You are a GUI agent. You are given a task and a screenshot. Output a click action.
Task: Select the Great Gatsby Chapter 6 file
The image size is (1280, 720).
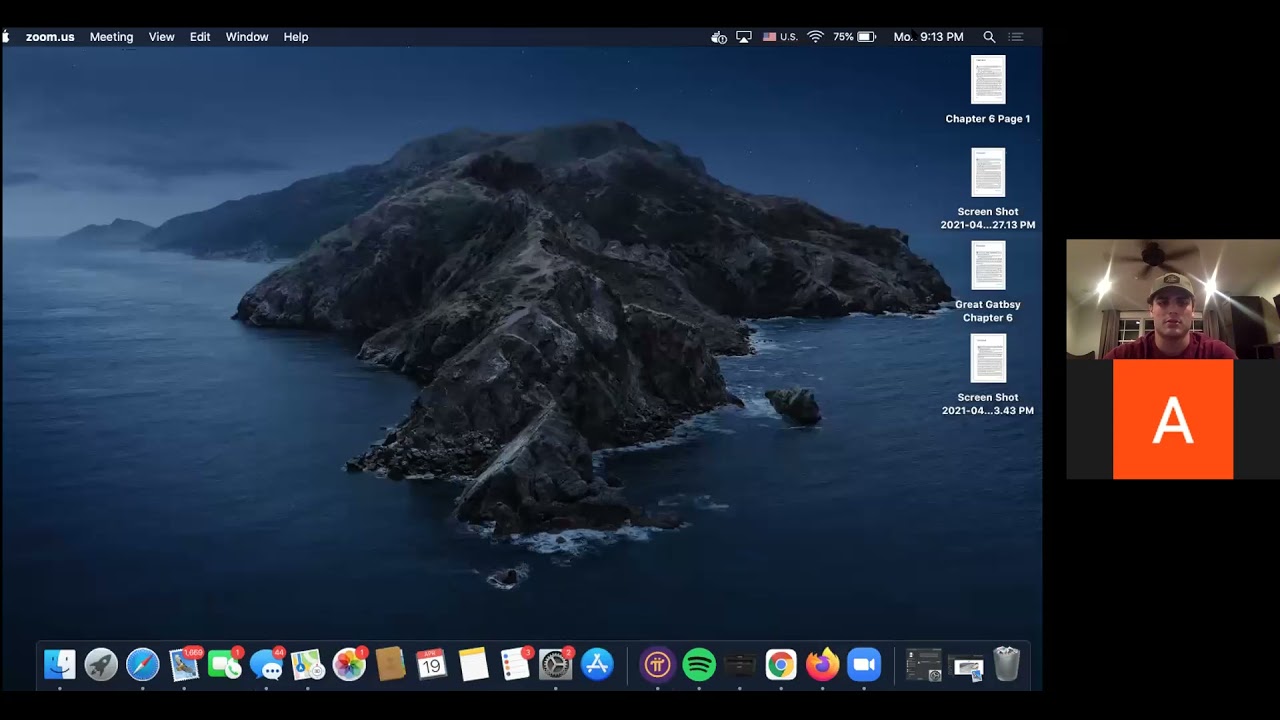[x=988, y=267]
